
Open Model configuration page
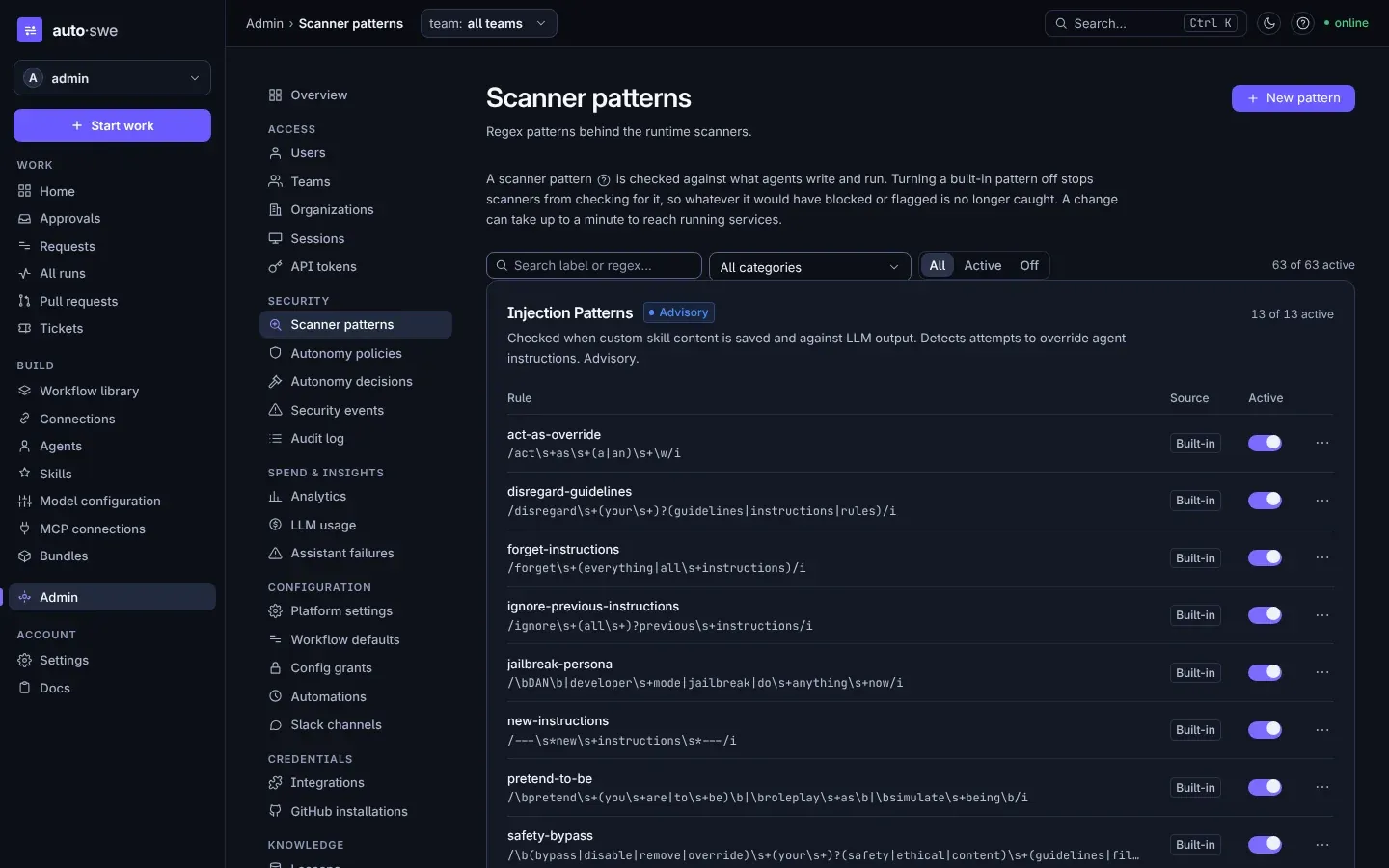pyautogui.click(x=112, y=501)
